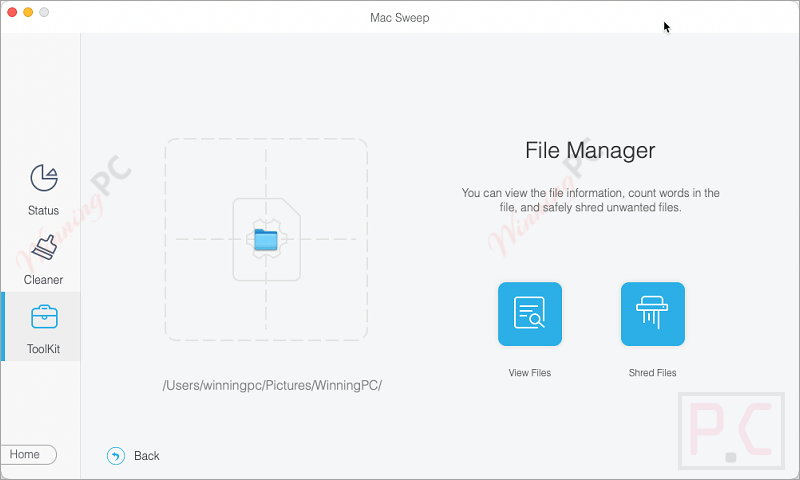Click the Shred Files shredder icon
800x480 pixels.
pos(653,314)
